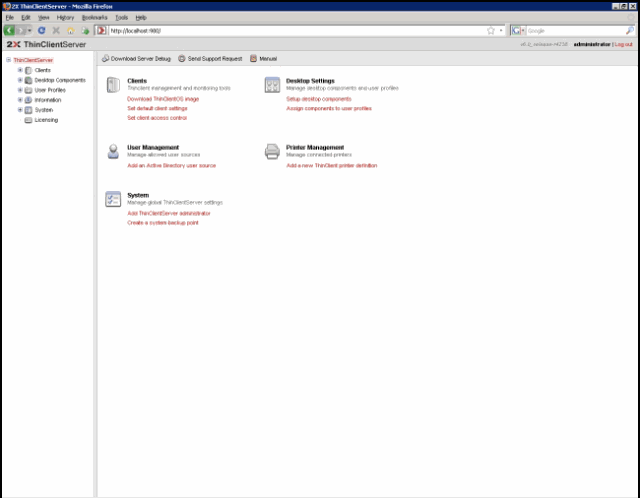
Task: Click Send Support Request in toolbar
Action: [210, 59]
